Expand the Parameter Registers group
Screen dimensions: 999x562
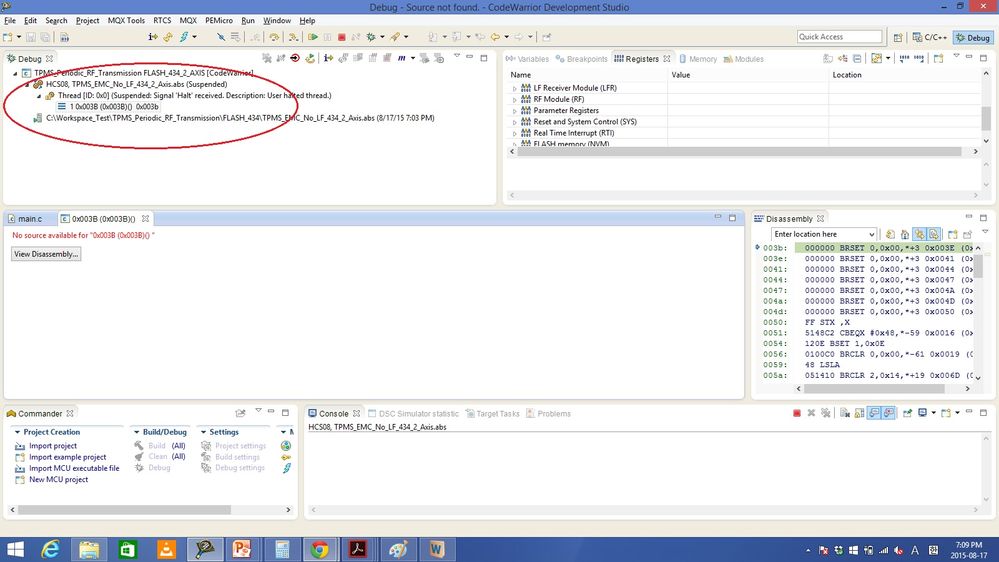515,111
